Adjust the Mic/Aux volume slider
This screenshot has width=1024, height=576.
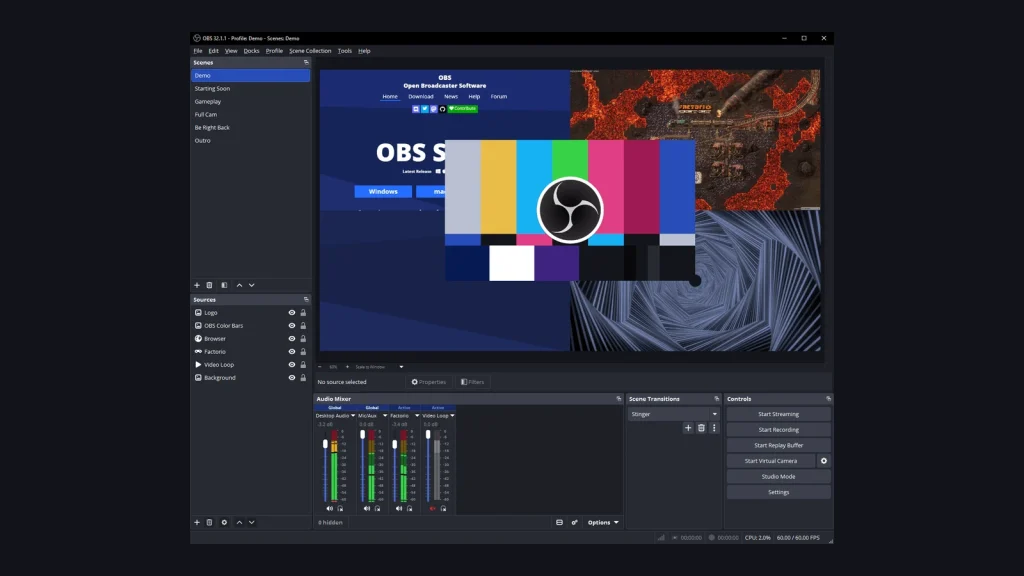click(x=362, y=435)
